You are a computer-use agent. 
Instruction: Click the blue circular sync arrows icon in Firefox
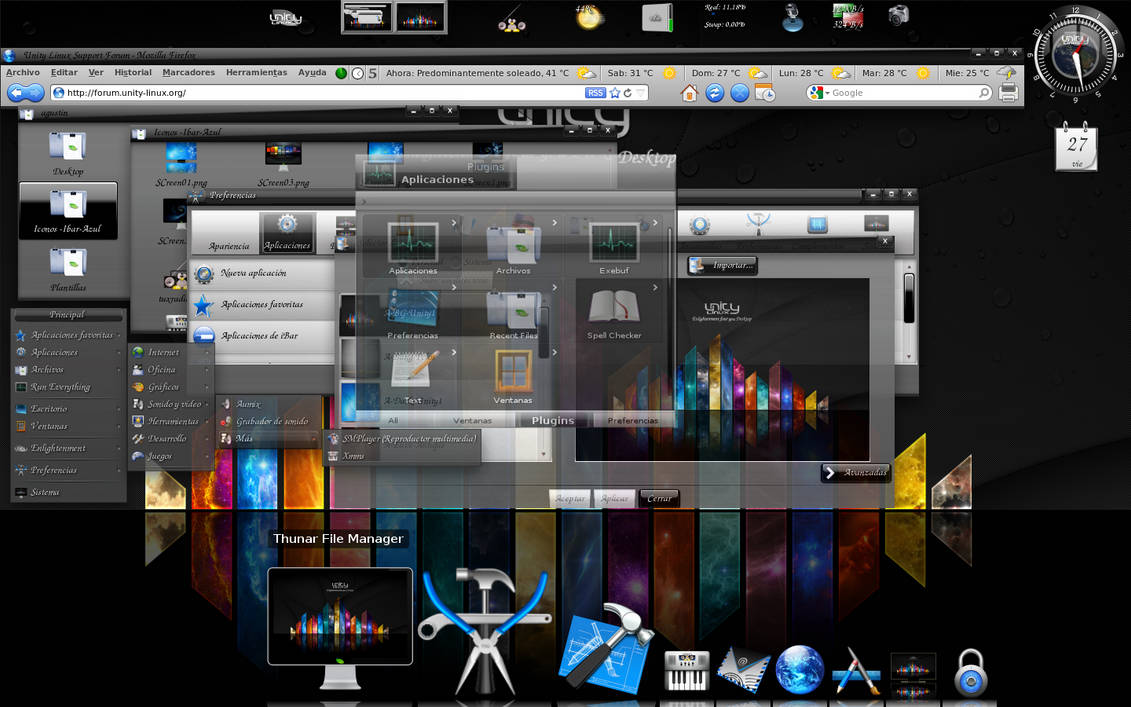715,92
